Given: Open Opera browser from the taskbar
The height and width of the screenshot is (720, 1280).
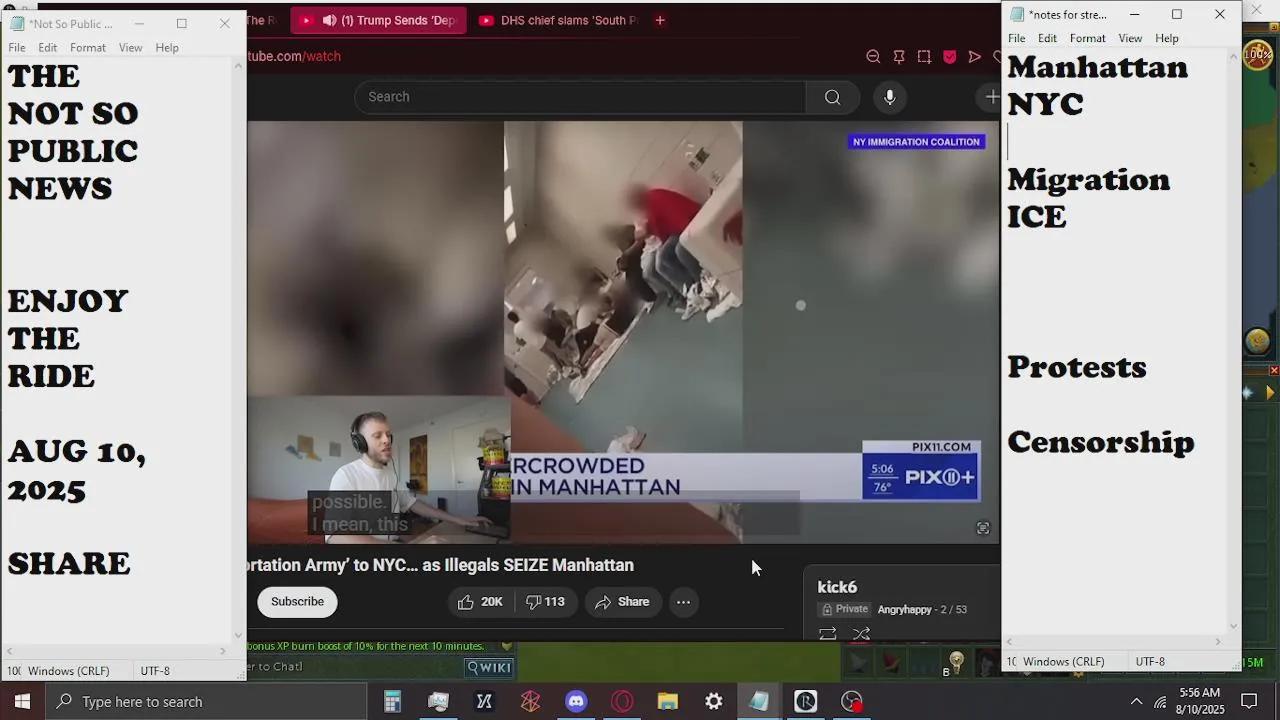Looking at the screenshot, I should (x=622, y=702).
